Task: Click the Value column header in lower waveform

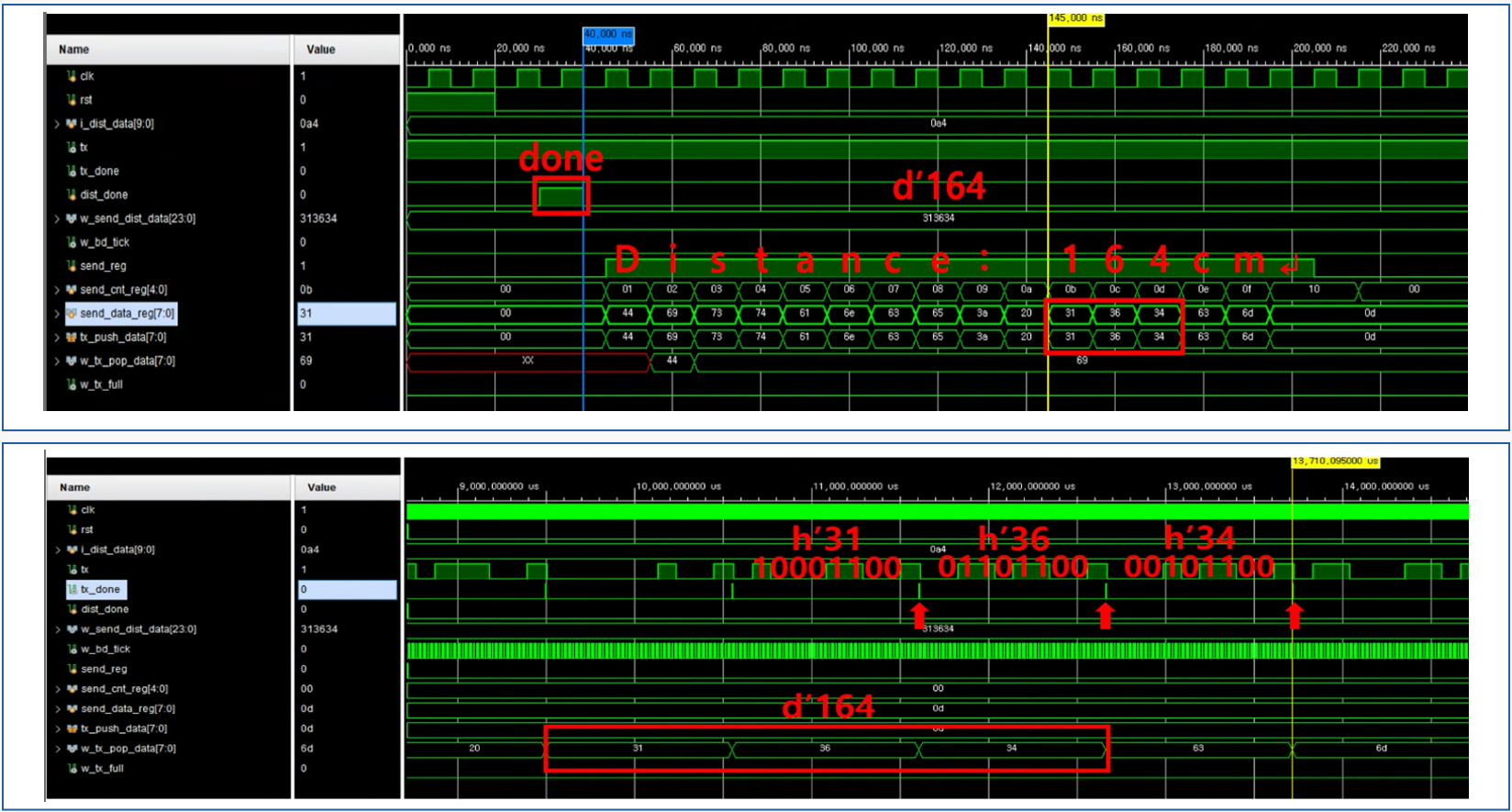Action: click(322, 487)
